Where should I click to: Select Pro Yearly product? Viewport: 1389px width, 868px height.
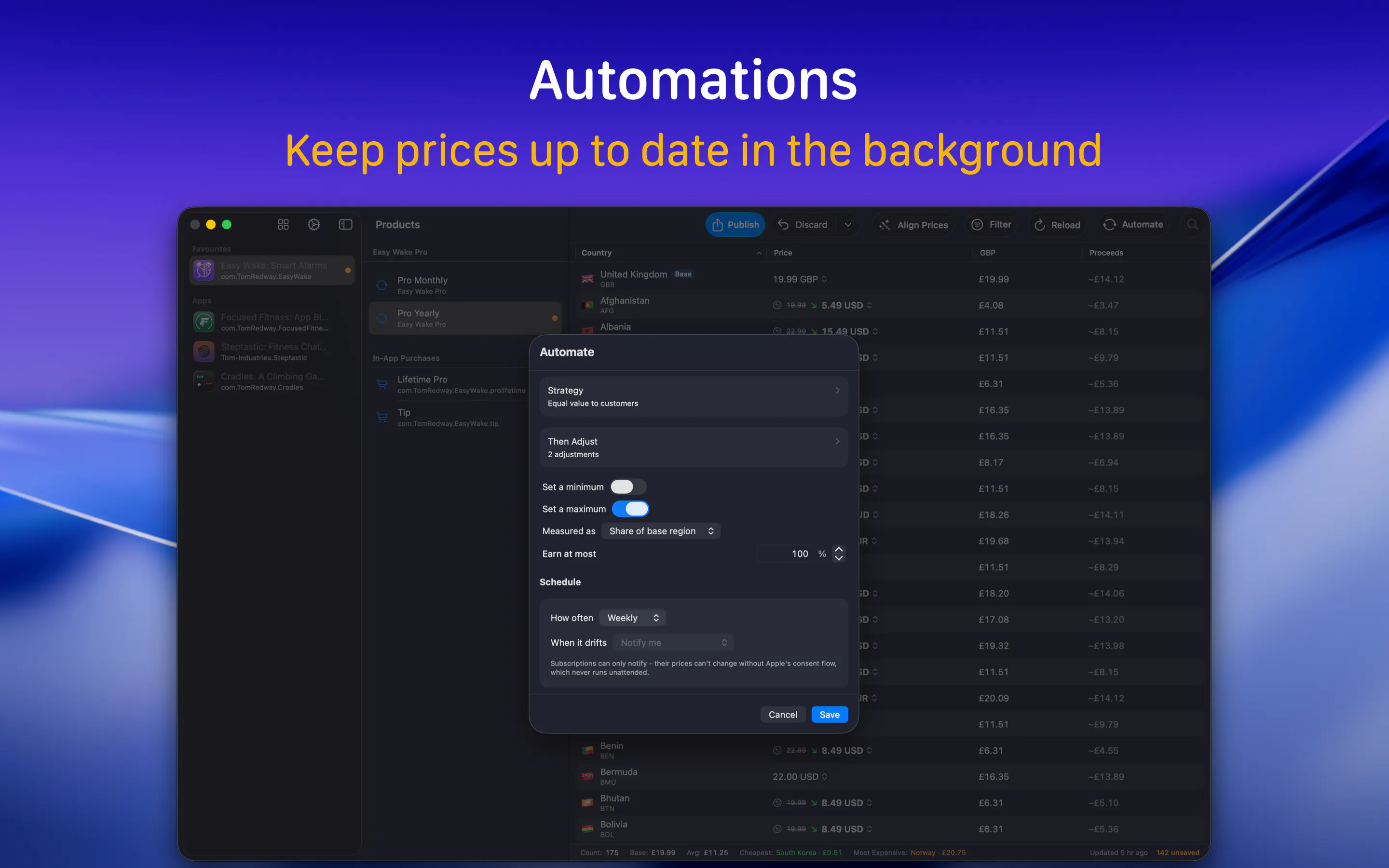tap(465, 318)
